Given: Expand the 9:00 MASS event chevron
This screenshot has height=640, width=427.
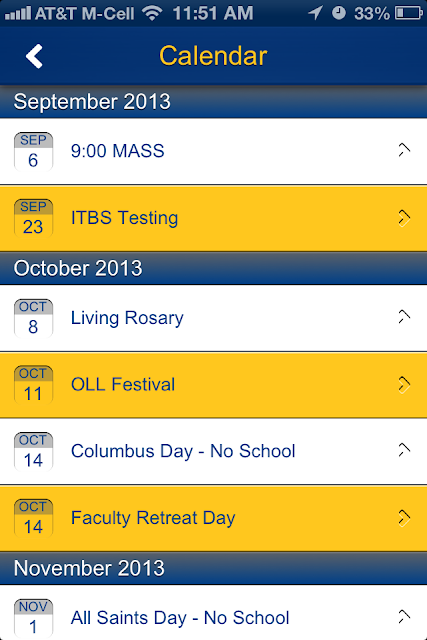Looking at the screenshot, I should coord(404,150).
